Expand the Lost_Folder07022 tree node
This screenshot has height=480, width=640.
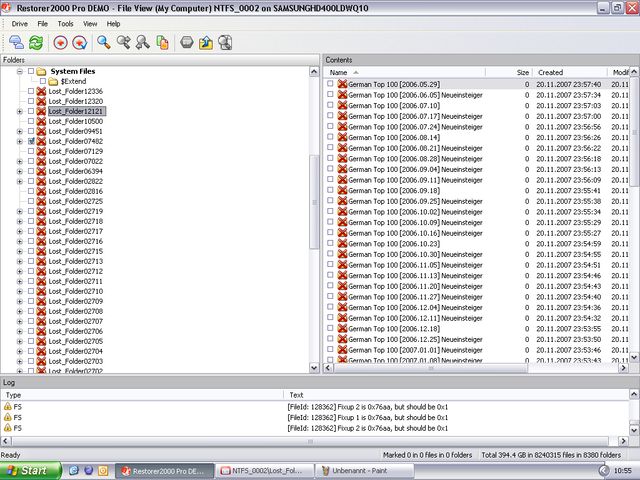tap(20, 162)
